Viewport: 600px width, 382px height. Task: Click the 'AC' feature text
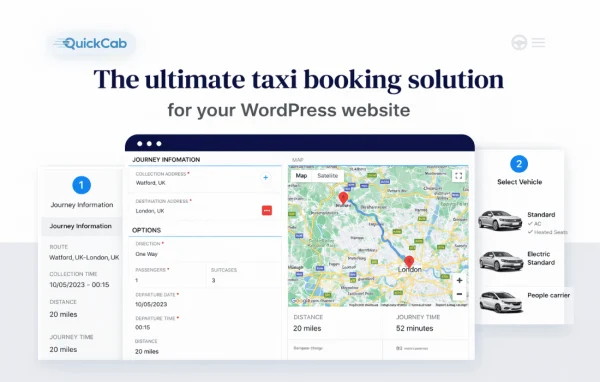tap(537, 224)
